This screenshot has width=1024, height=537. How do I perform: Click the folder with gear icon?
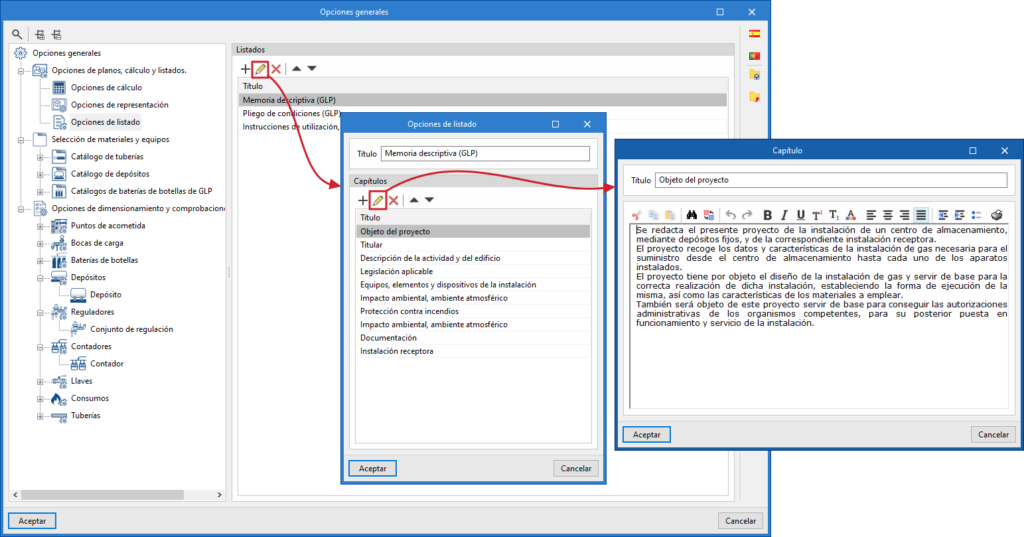click(754, 76)
